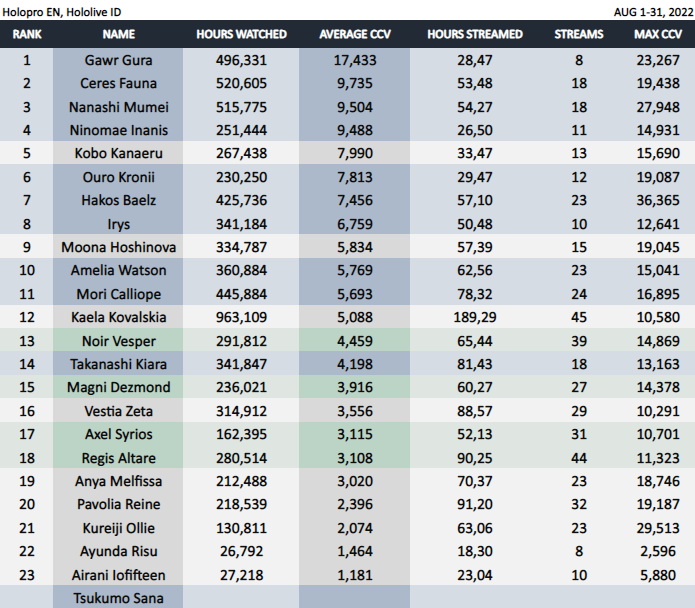Viewport: 695px width, 608px height.
Task: Click Mori Calliope's hours streamed 78,32
Action: [475, 294]
